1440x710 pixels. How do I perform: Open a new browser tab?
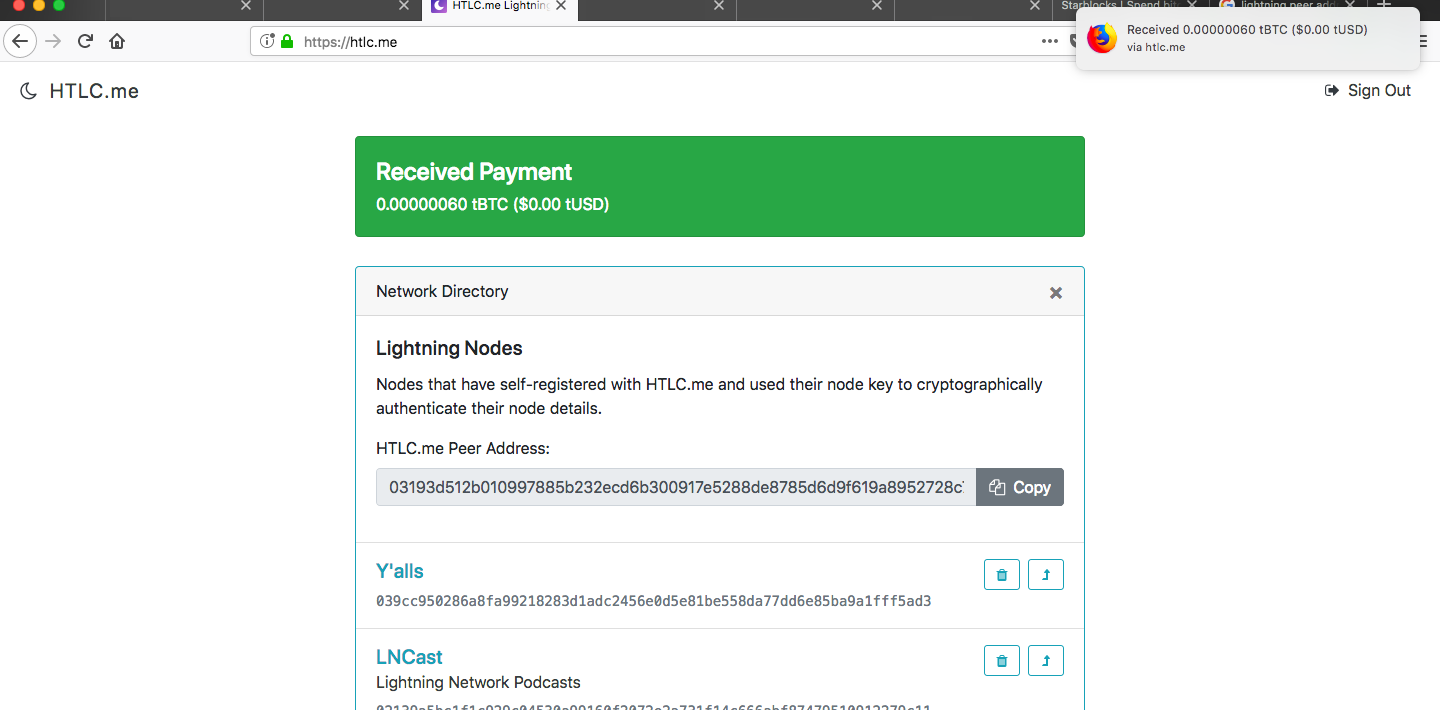tap(1385, 6)
